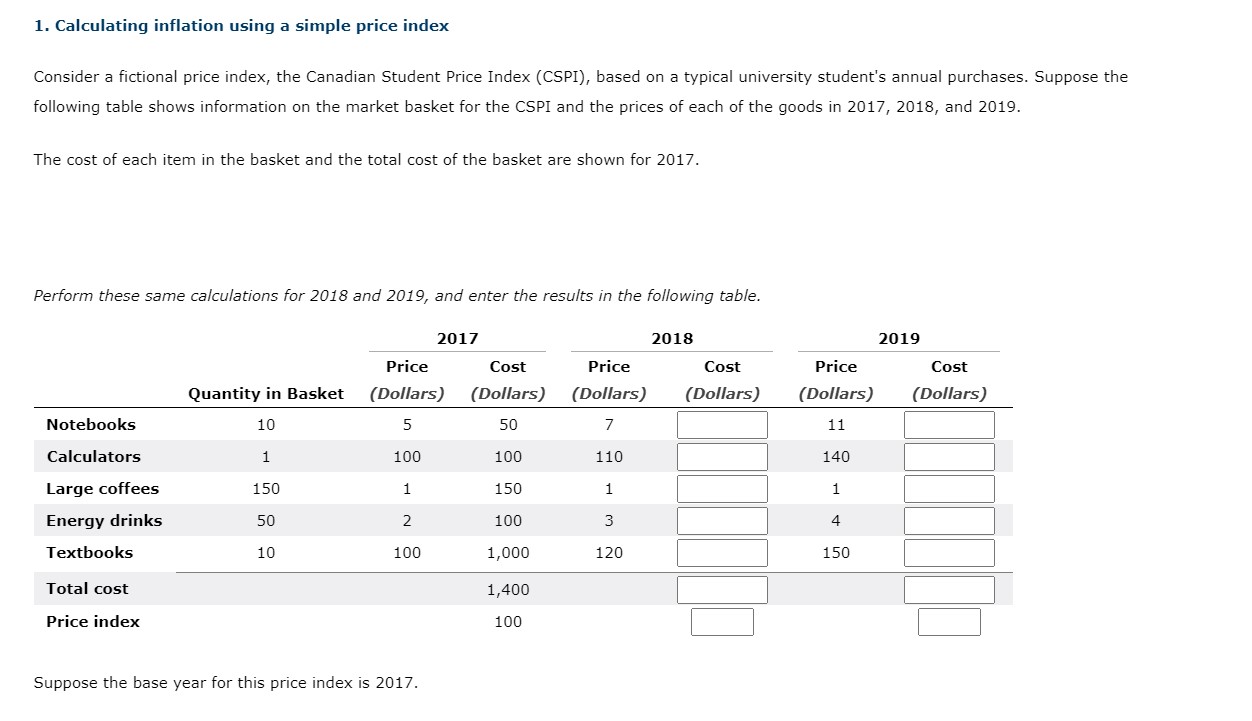
Task: Click the 2018 Cost field for Notebooks
Action: (x=722, y=424)
